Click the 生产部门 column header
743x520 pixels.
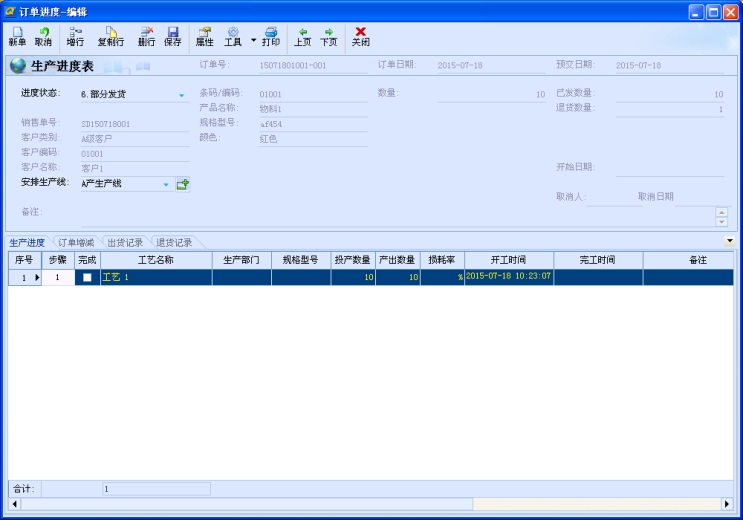242,260
